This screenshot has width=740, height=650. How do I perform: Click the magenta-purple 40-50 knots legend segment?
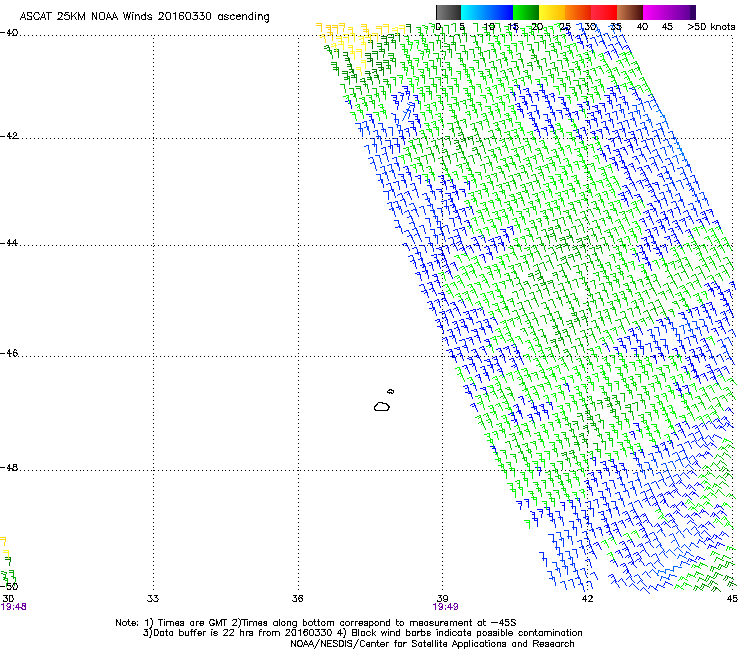[669, 12]
